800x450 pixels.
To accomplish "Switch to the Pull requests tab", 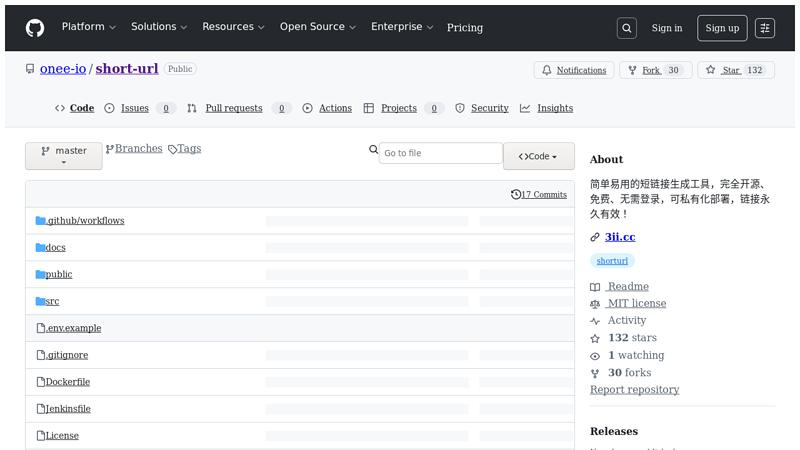I will pyautogui.click(x=234, y=108).
